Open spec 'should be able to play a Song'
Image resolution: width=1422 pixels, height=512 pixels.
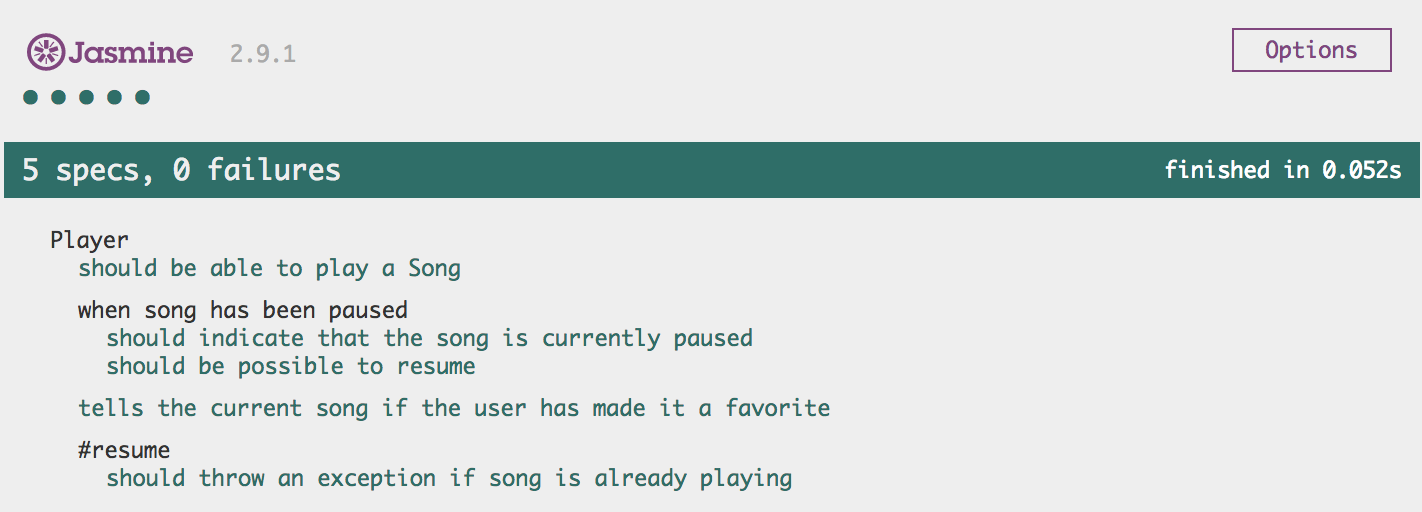coord(270,268)
